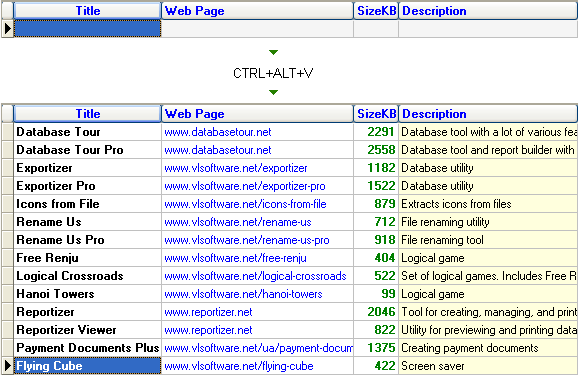The height and width of the screenshot is (375, 578).
Task: Click the row selector beside Database Tour
Action: (7, 132)
